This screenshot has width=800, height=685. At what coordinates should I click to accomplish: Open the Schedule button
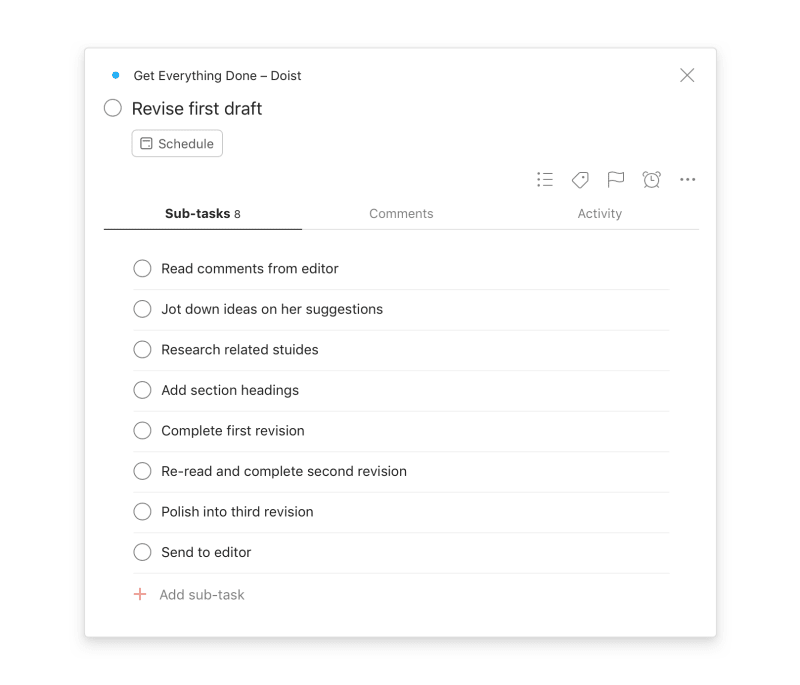point(177,143)
